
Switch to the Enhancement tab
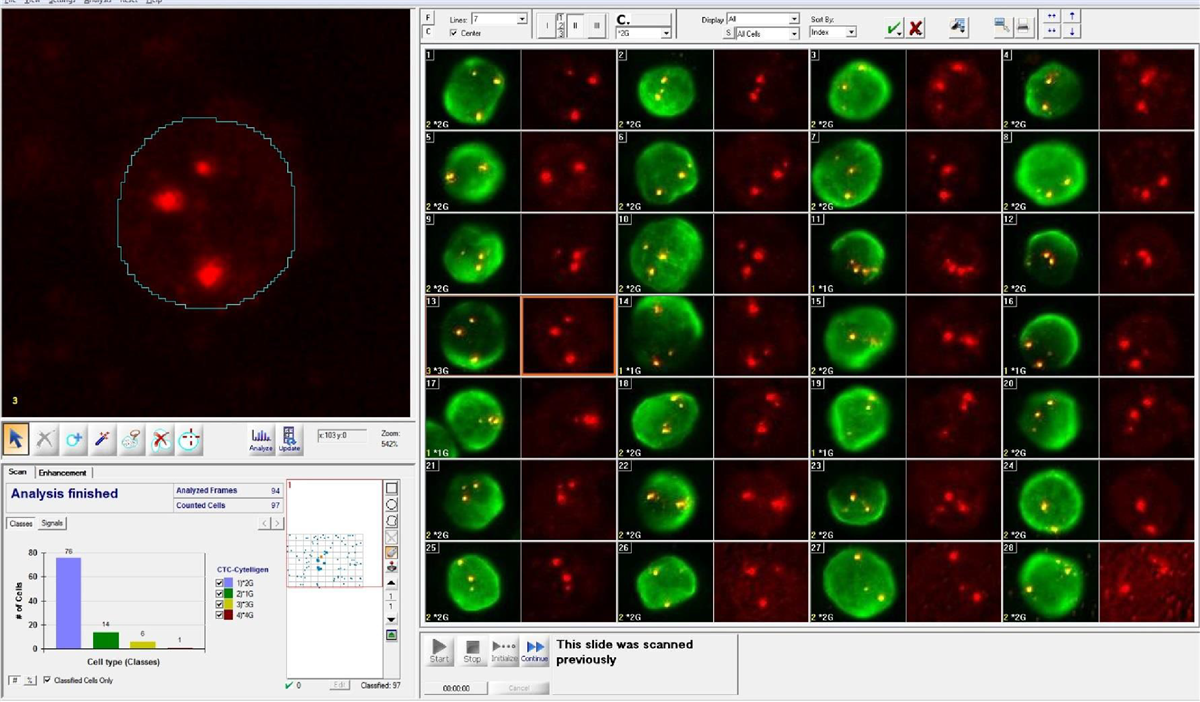click(x=63, y=472)
